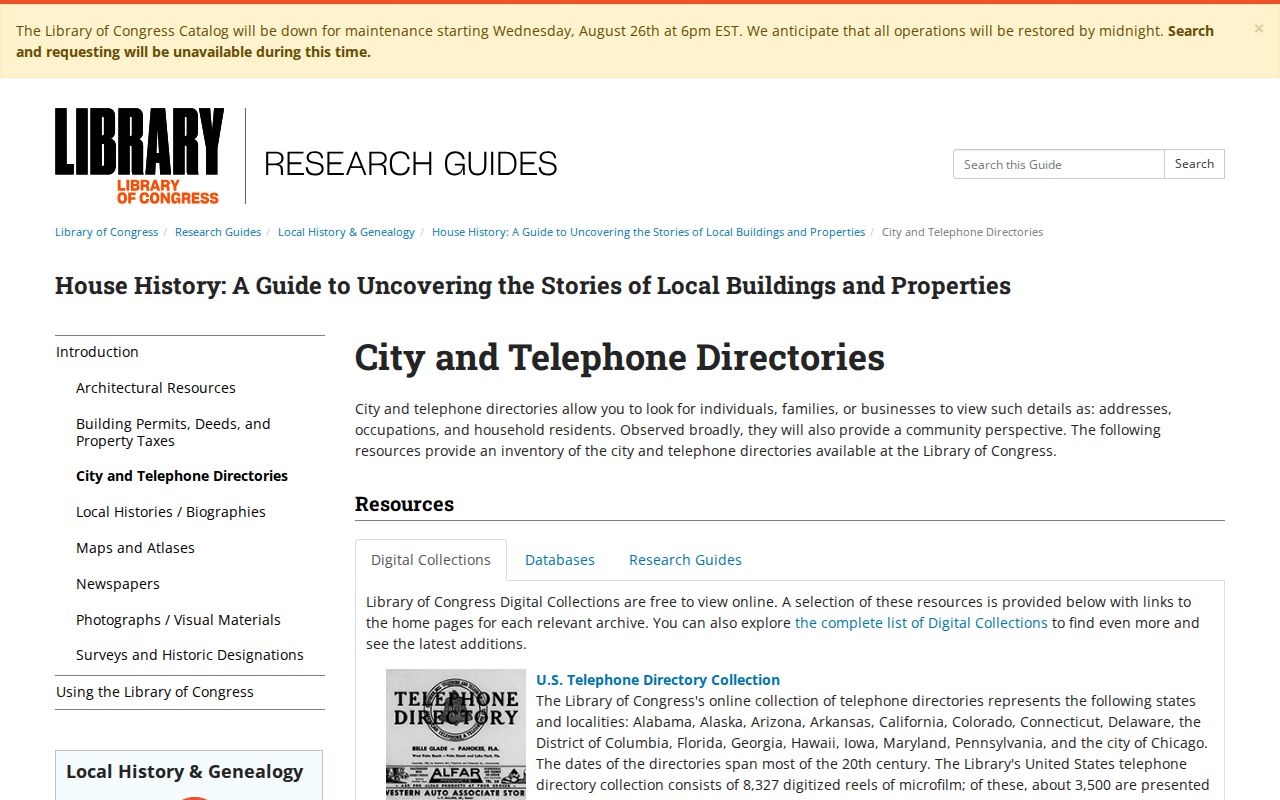Open House History guide breadcrumb link
Screen dimensions: 1280x800
click(648, 232)
